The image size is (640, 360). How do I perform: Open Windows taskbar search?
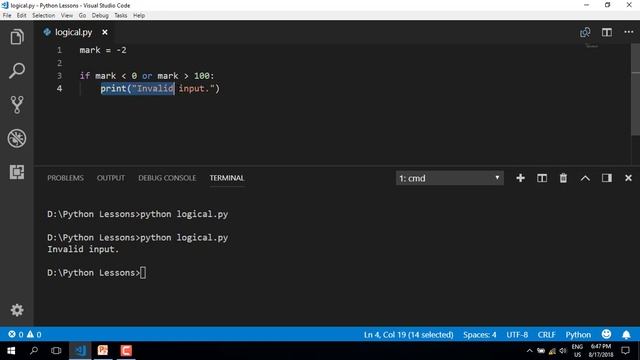tap(34, 351)
